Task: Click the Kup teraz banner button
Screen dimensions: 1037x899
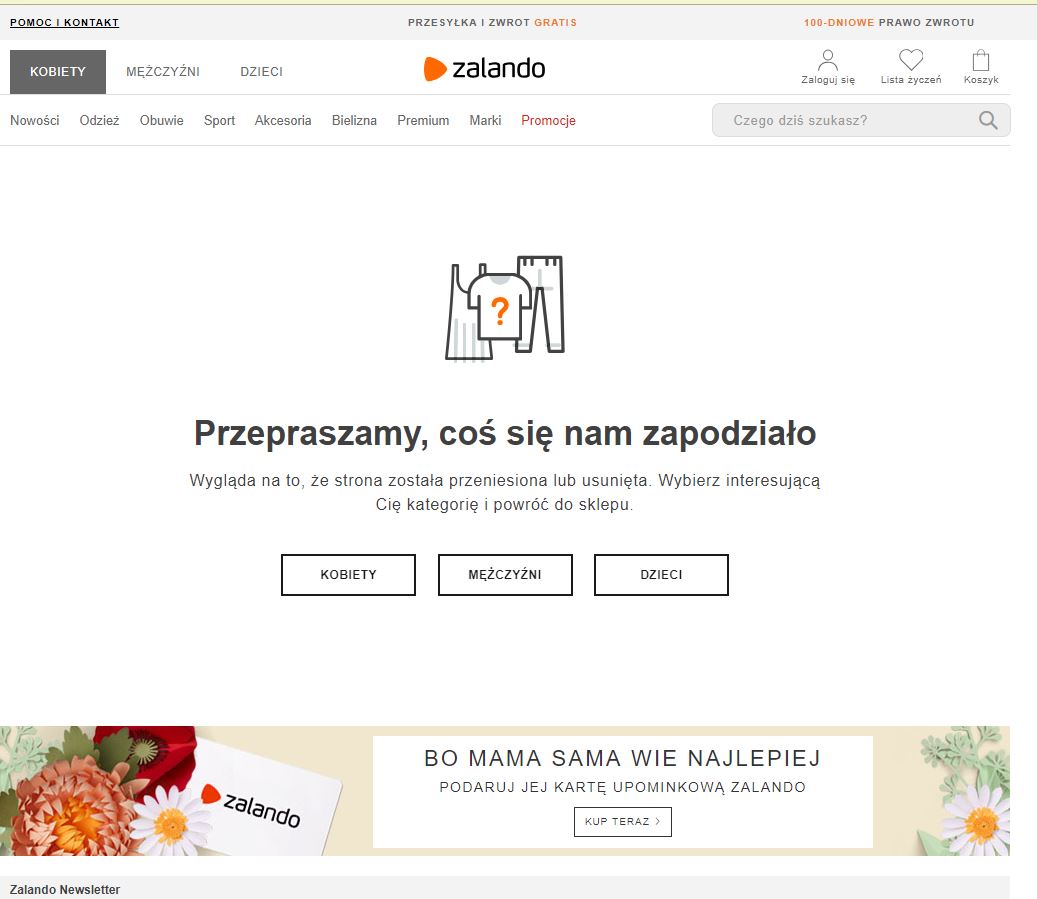Action: (x=622, y=822)
